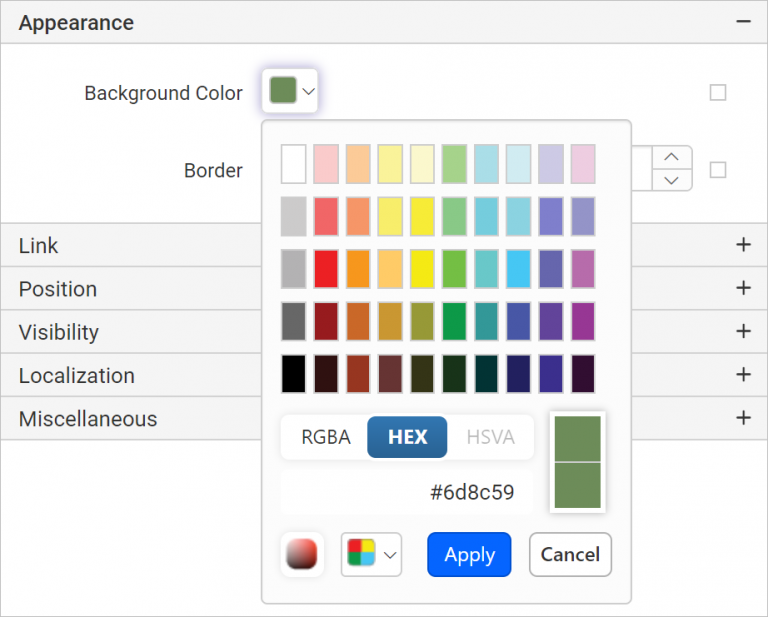Image resolution: width=768 pixels, height=617 pixels.
Task: Pick the light gray swatch in second row
Action: (294, 216)
